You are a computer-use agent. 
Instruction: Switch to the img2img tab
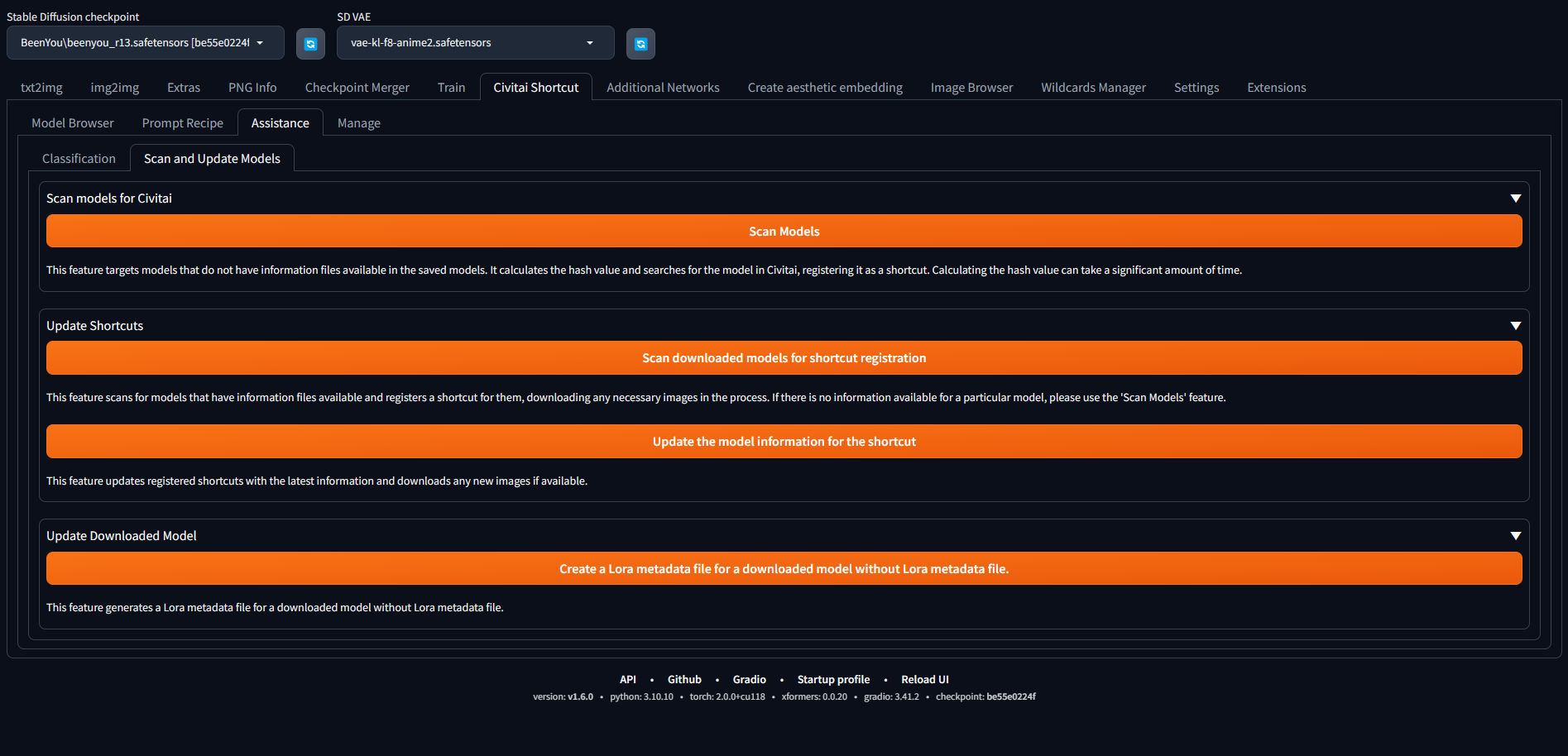pyautogui.click(x=114, y=87)
